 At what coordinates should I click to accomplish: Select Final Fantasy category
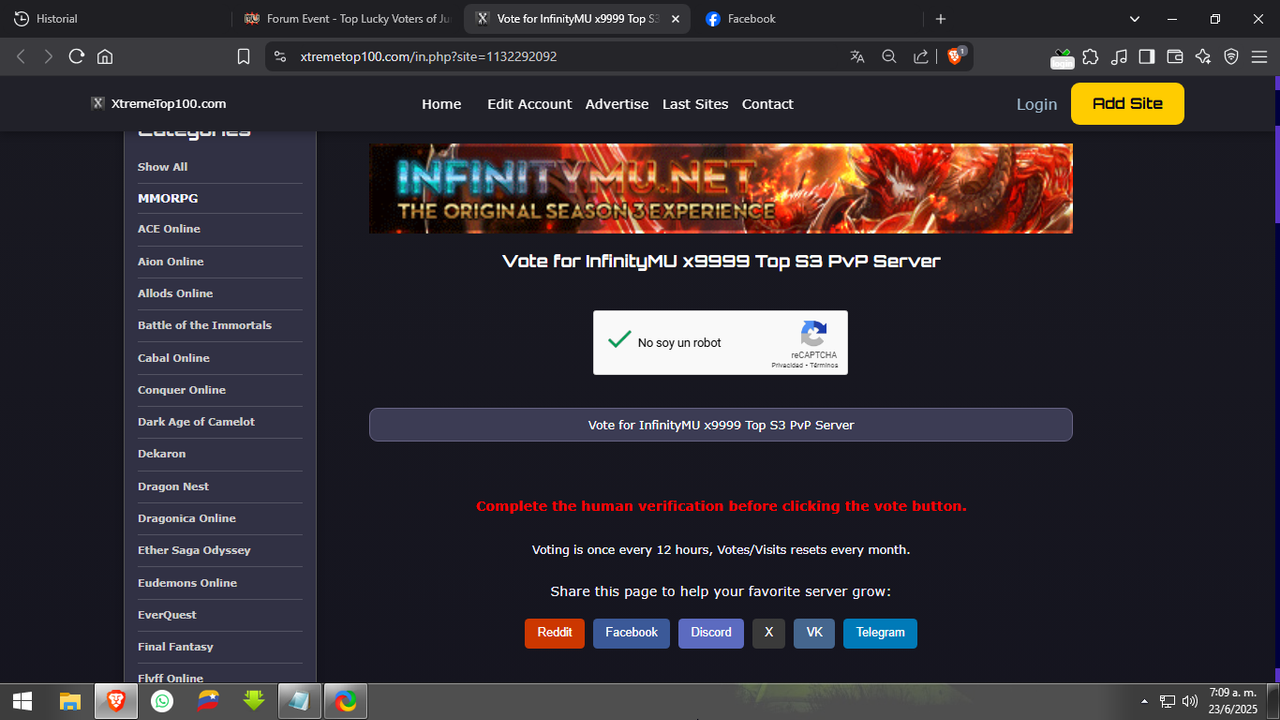[x=176, y=647]
